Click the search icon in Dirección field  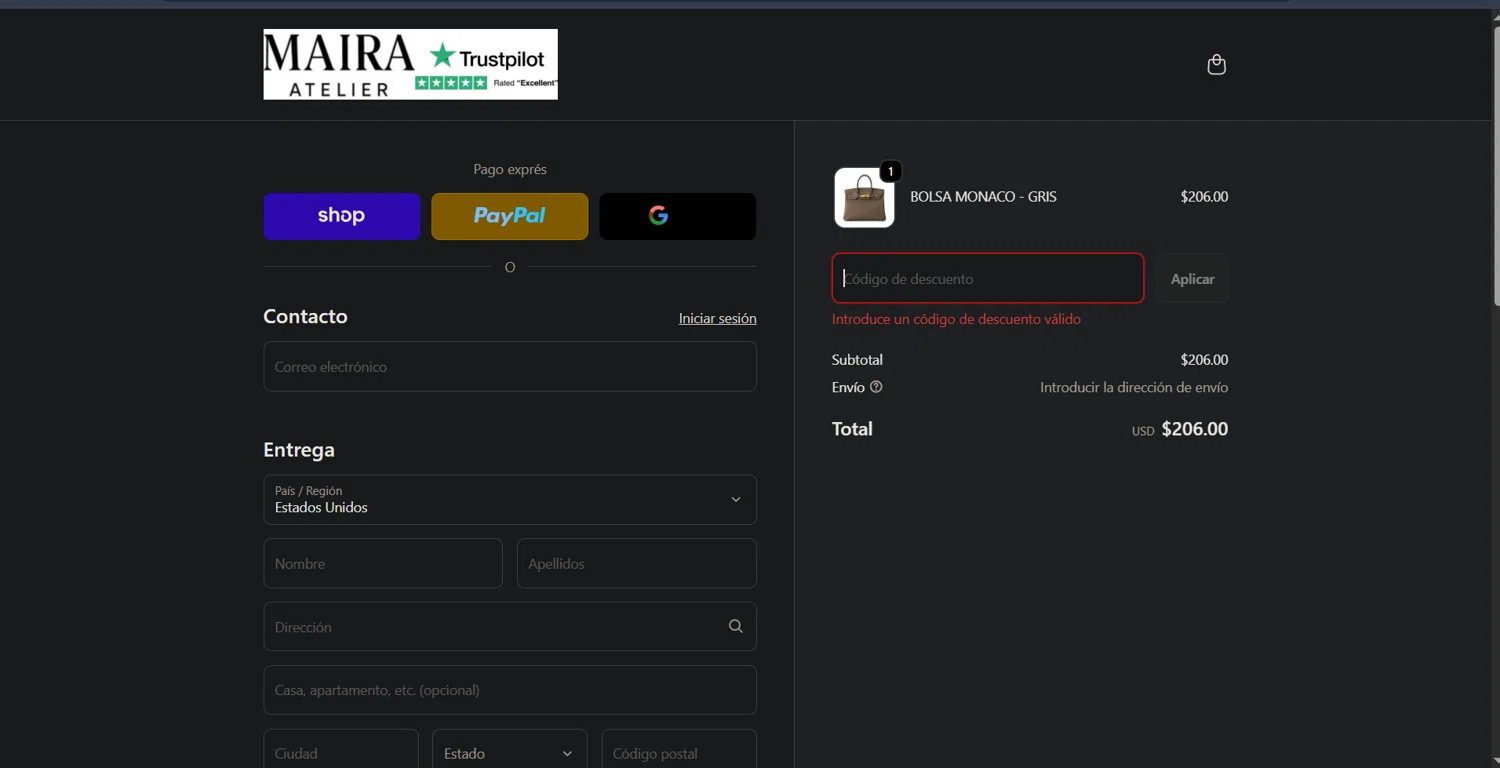(x=736, y=627)
